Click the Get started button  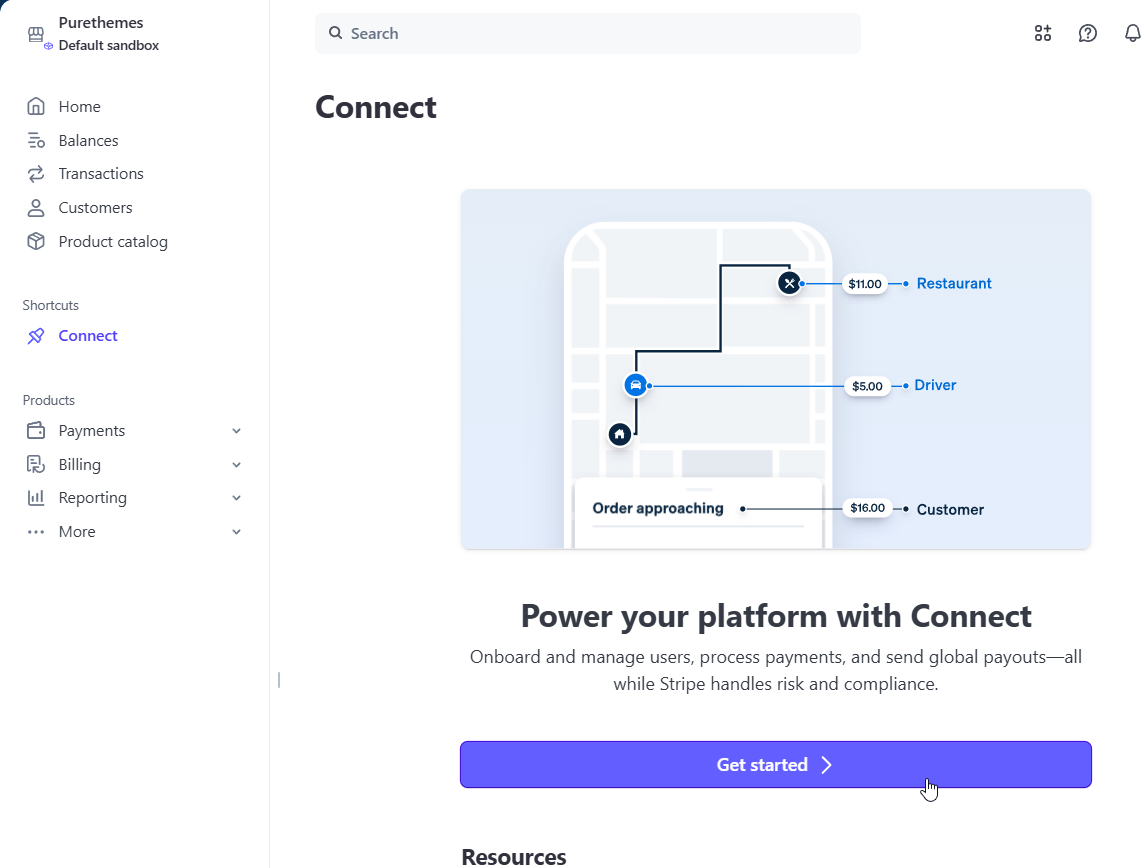coord(775,765)
